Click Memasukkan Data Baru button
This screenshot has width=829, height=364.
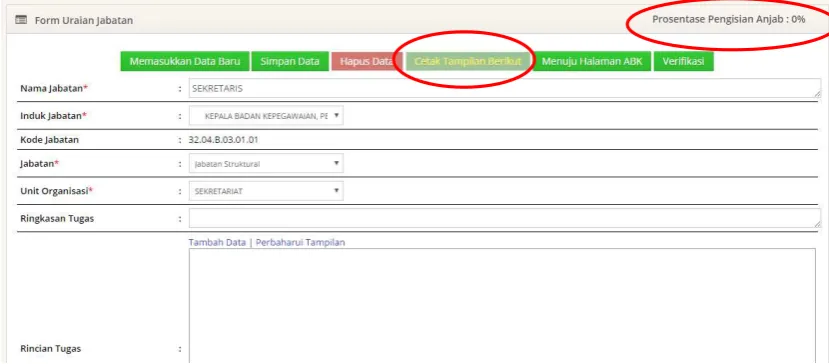click(185, 61)
